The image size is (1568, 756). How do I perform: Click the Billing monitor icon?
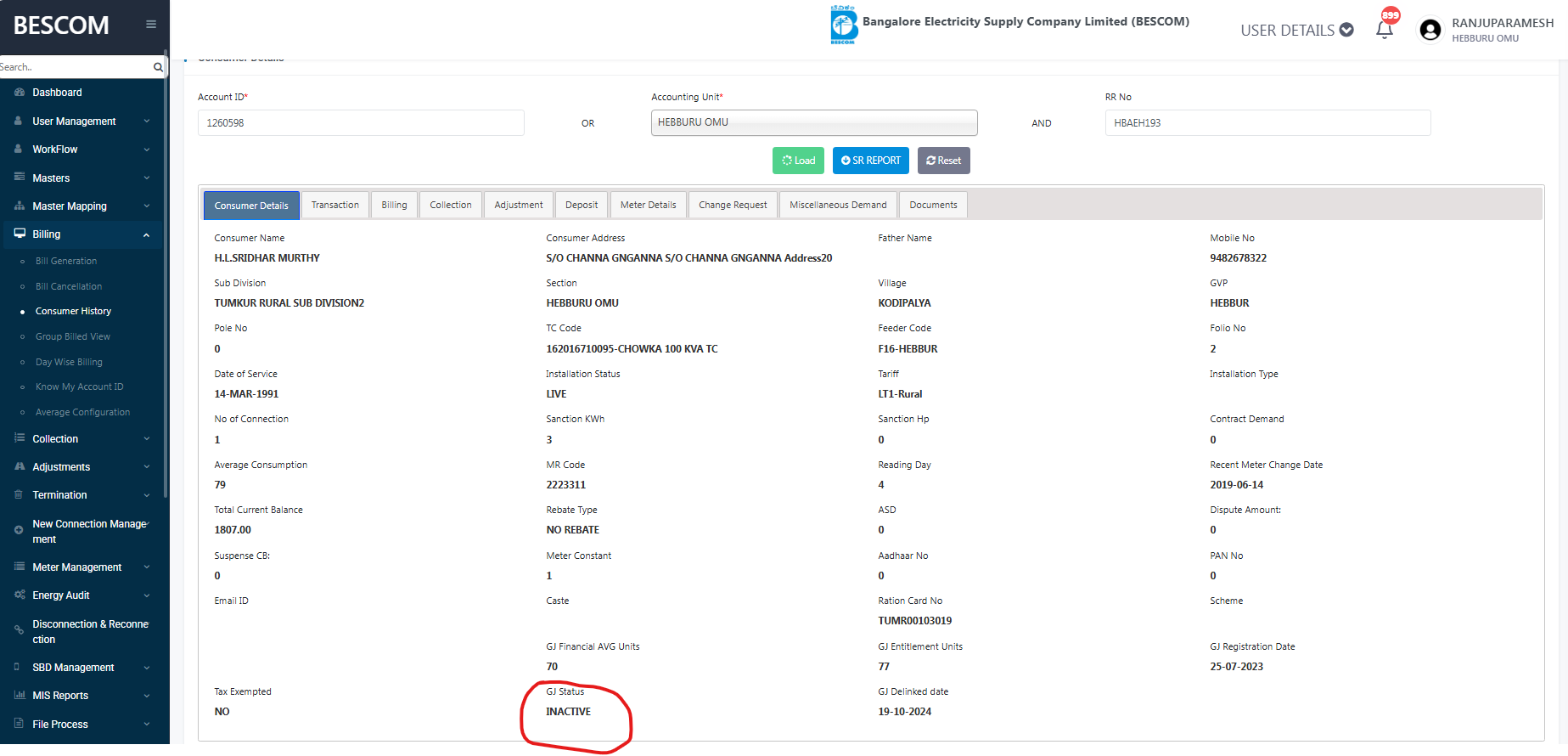click(20, 234)
